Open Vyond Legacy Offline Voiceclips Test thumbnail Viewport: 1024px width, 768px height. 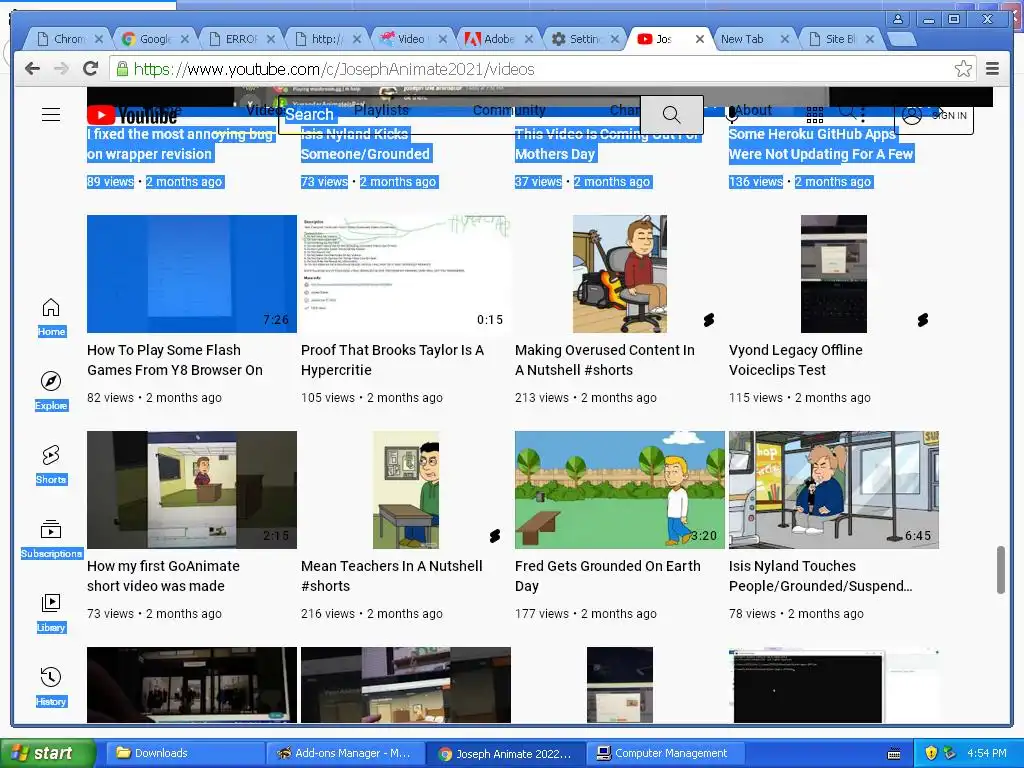coord(834,274)
